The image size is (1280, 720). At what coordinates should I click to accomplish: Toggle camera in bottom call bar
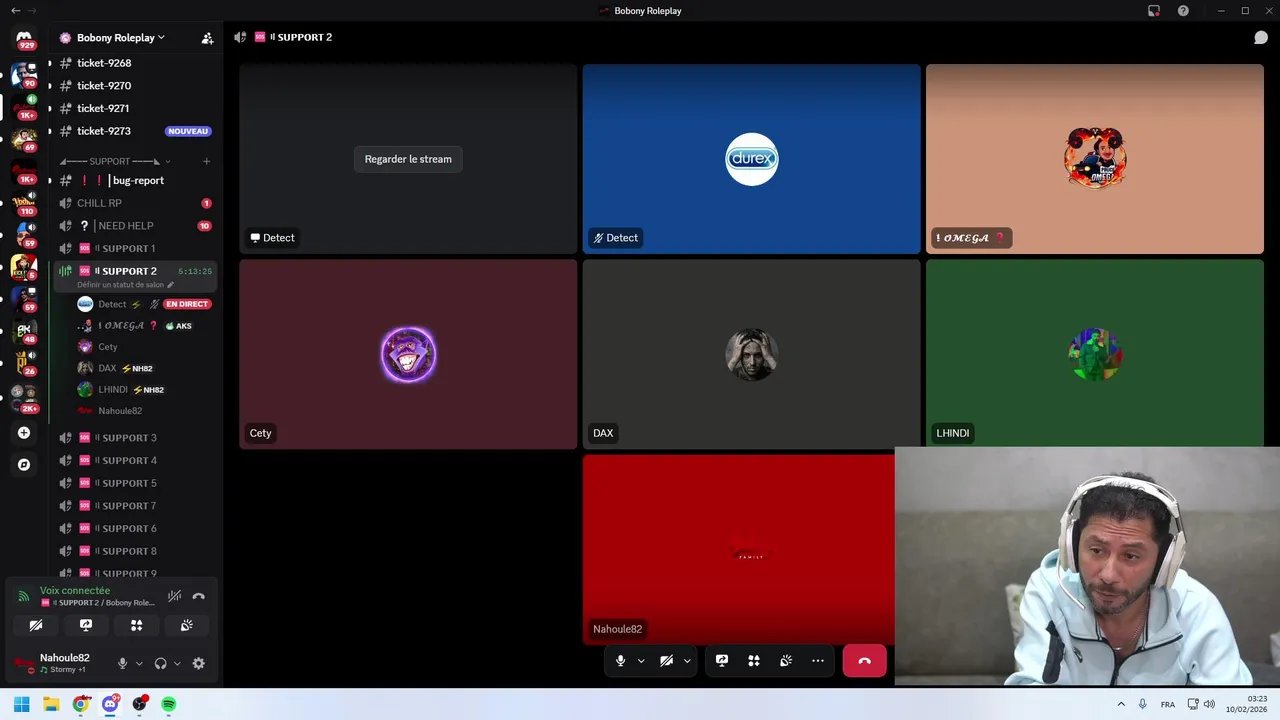tap(666, 661)
